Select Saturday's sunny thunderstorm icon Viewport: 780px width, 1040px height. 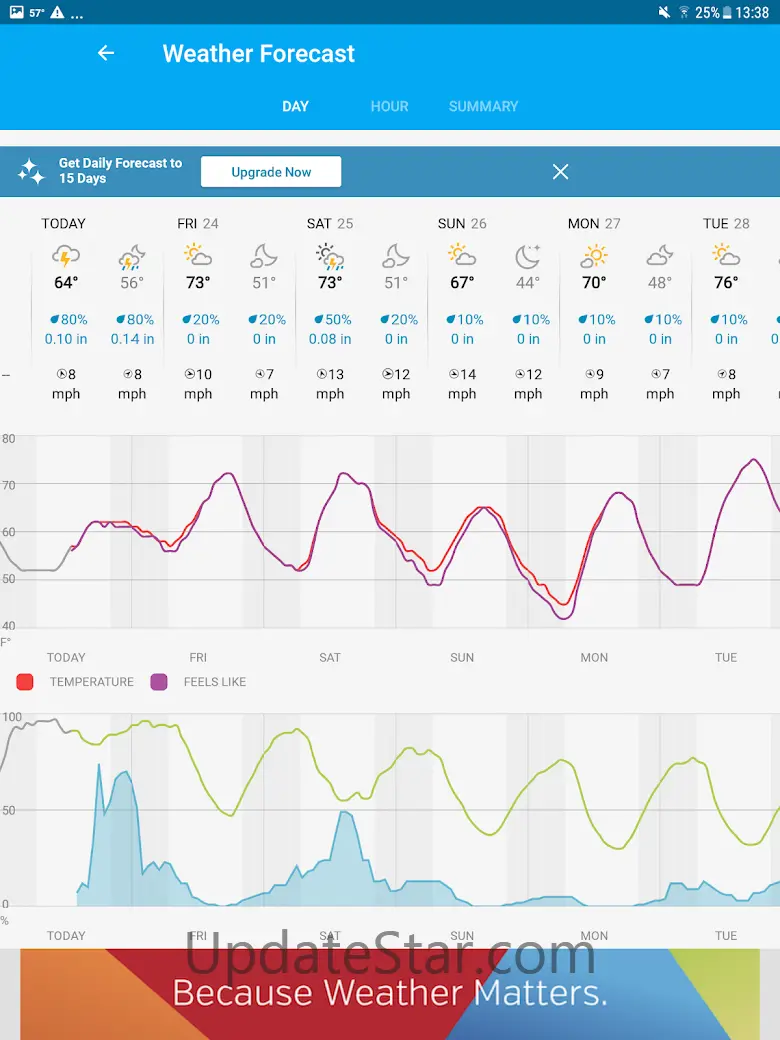[x=330, y=256]
